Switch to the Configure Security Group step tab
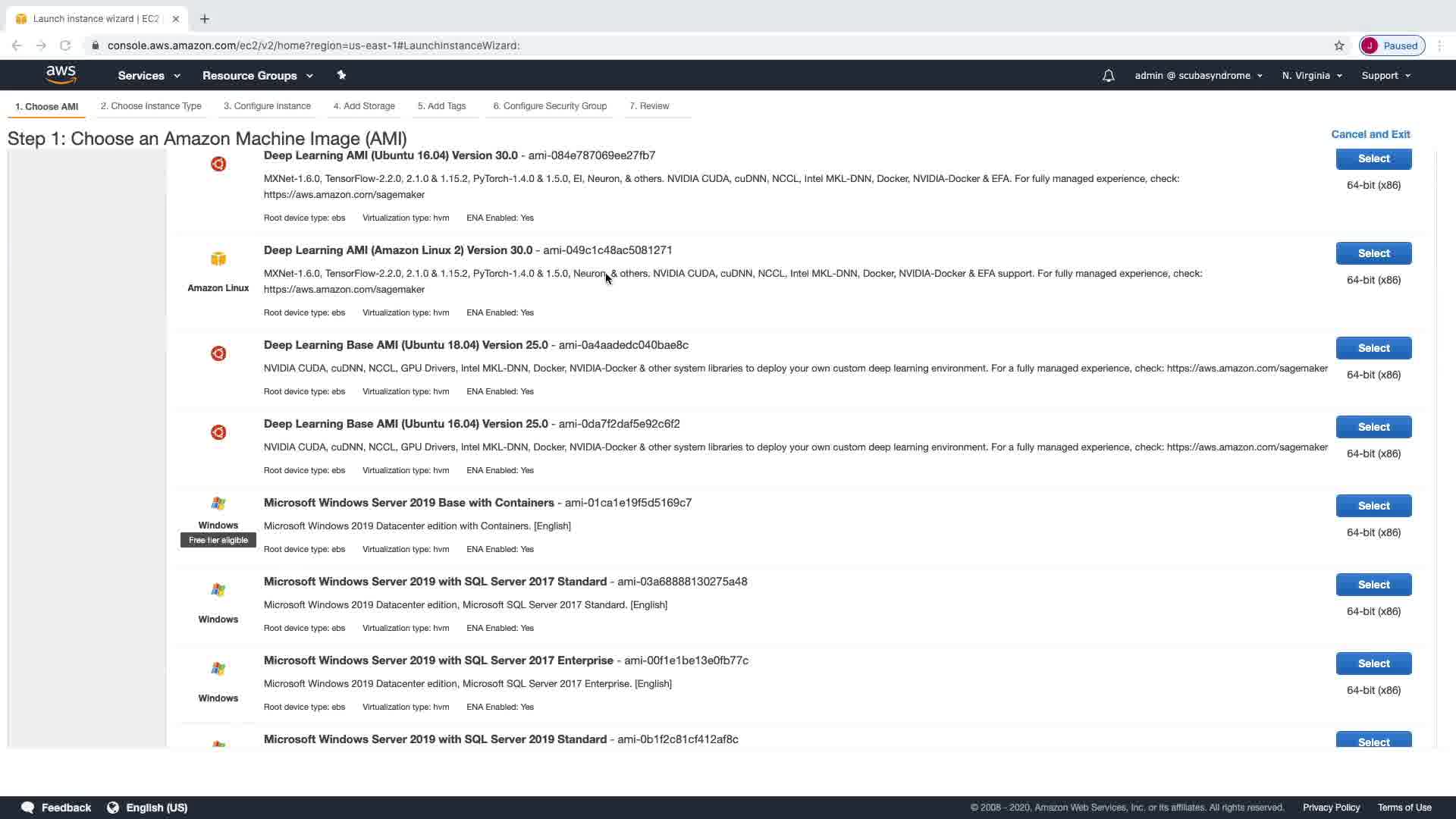 click(550, 106)
